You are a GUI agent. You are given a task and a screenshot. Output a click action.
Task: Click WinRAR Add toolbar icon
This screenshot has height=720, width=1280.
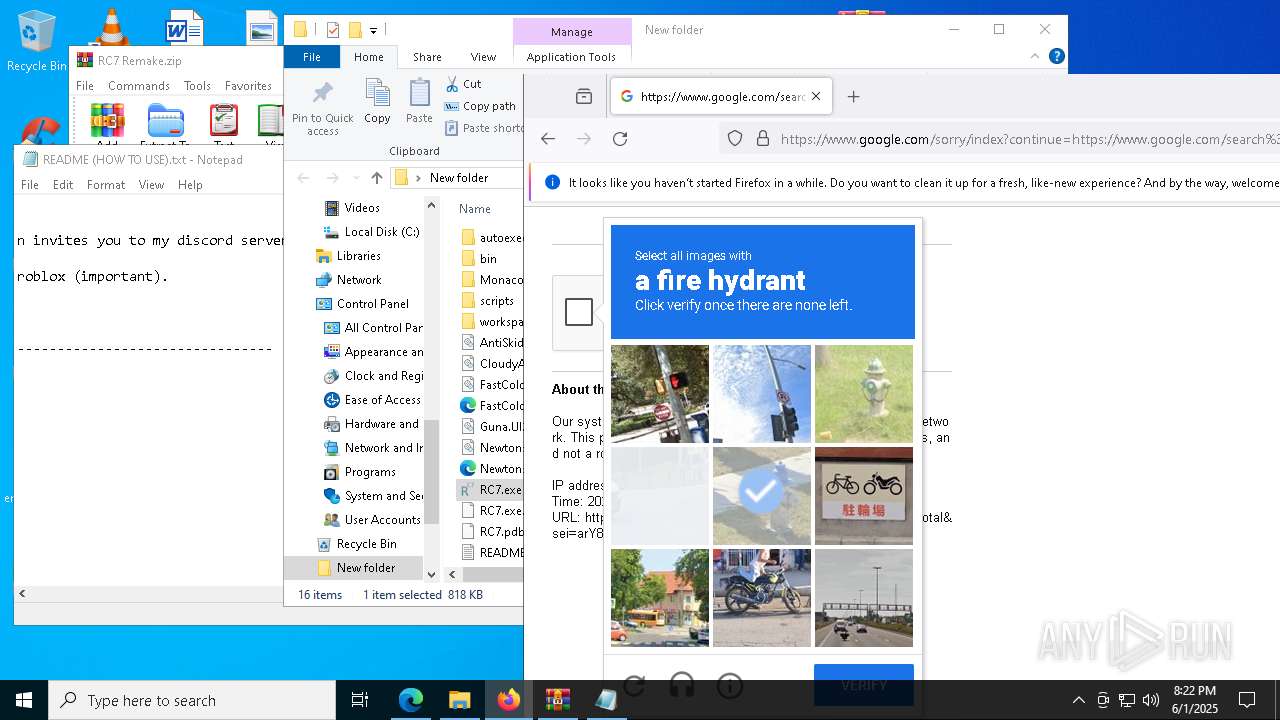pyautogui.click(x=107, y=121)
